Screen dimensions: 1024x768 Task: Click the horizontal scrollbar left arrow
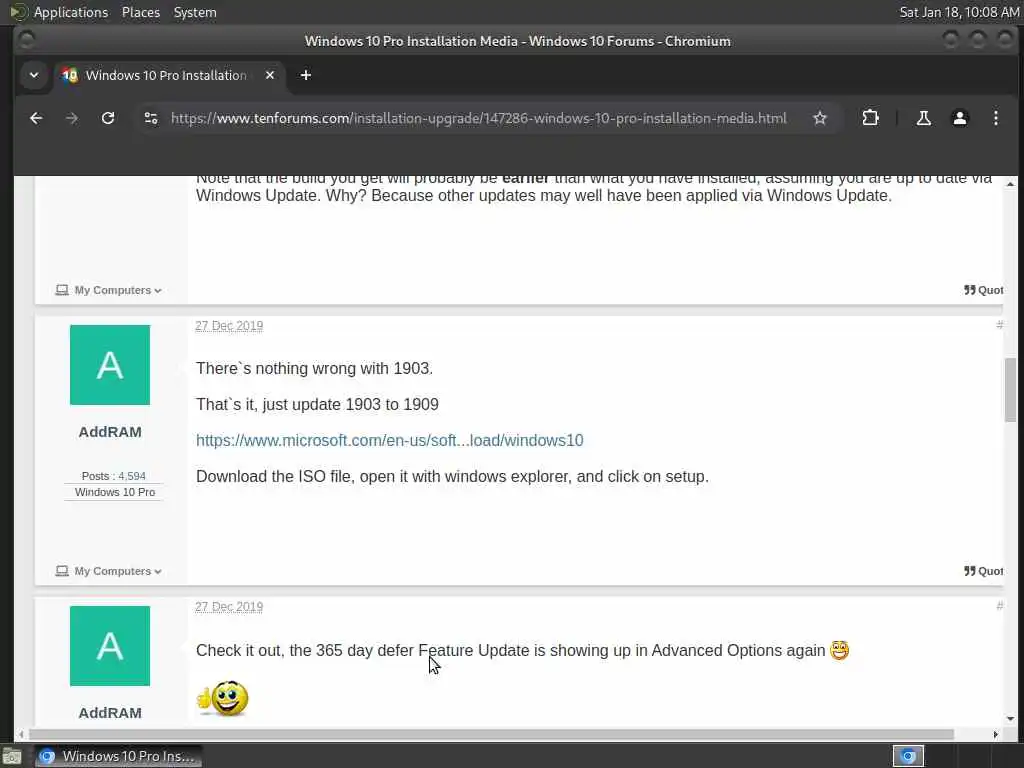[x=21, y=734]
